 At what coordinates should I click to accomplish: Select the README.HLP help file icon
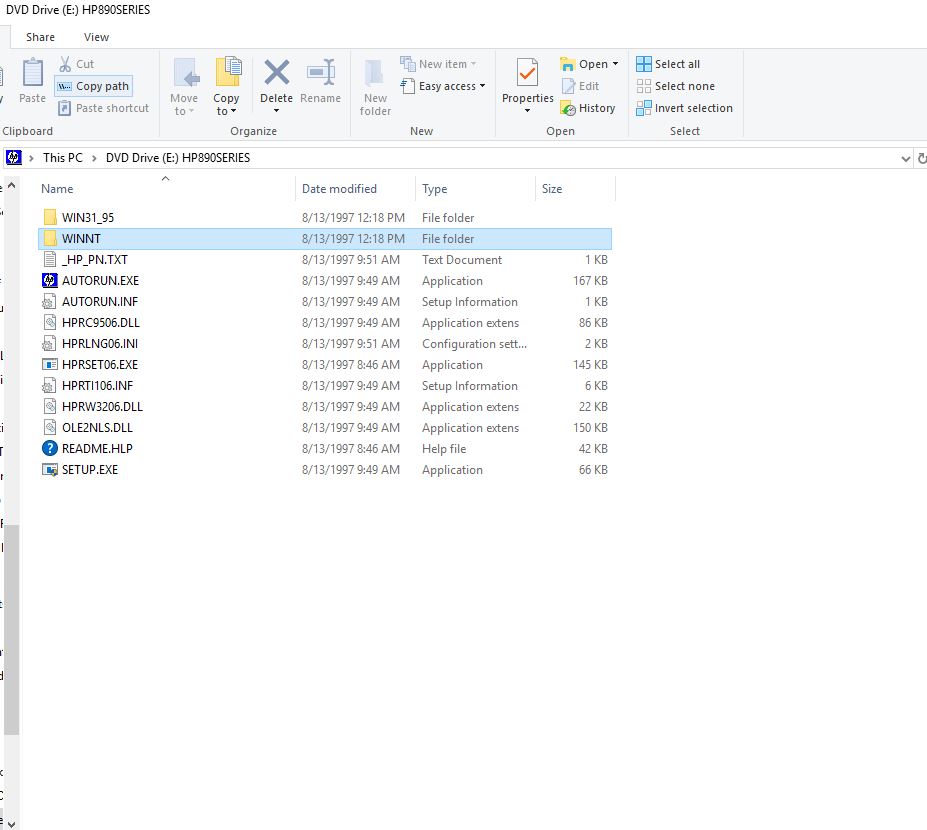pos(50,449)
